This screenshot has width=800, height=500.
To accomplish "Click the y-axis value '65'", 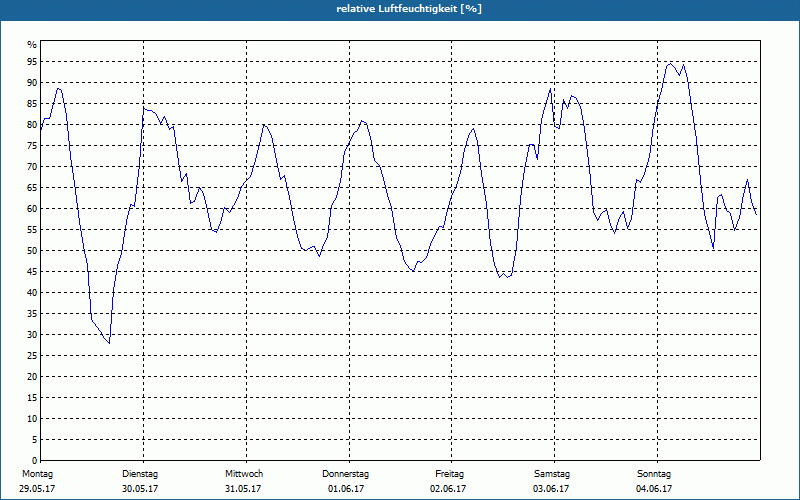I will pos(32,188).
